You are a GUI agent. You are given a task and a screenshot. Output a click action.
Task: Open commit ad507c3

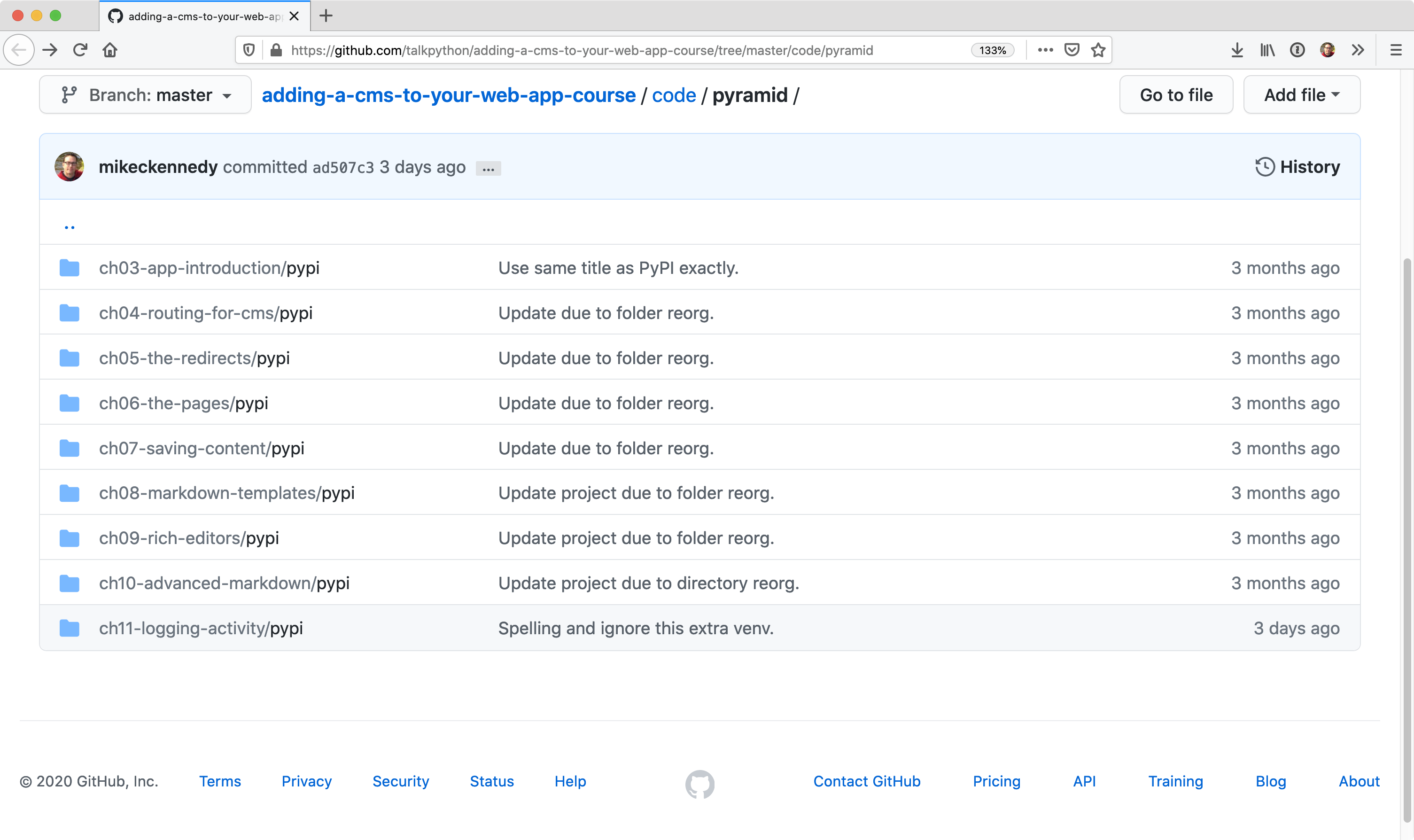coord(343,168)
